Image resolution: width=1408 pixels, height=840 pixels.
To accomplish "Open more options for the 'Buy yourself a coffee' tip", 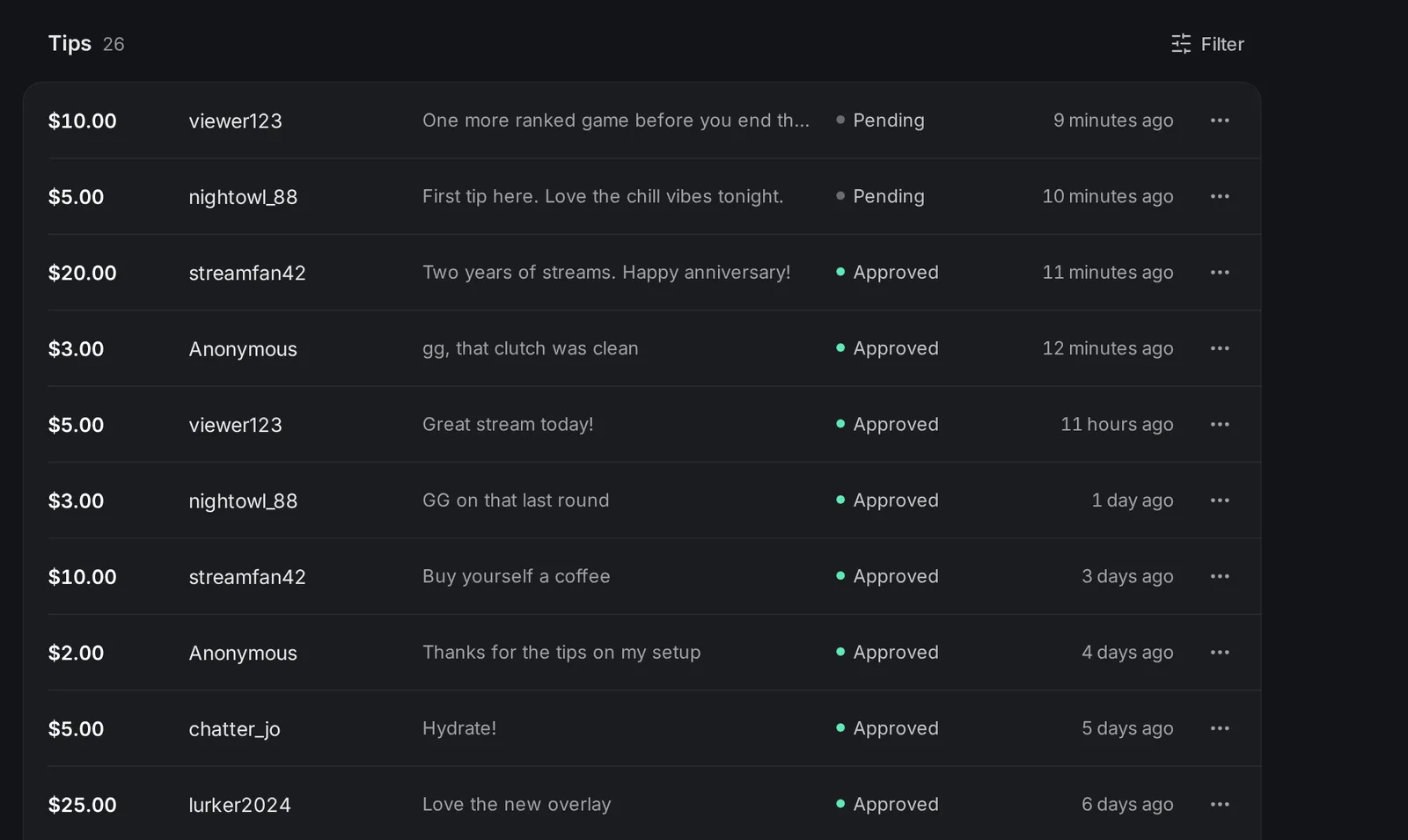I will tap(1220, 576).
